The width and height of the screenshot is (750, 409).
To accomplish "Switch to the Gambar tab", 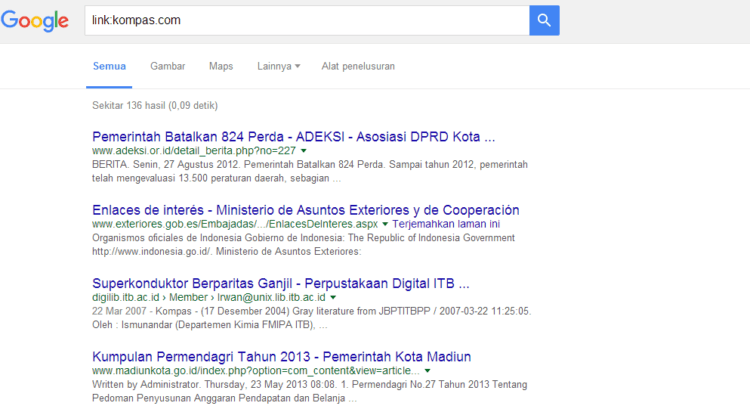I will (x=167, y=66).
